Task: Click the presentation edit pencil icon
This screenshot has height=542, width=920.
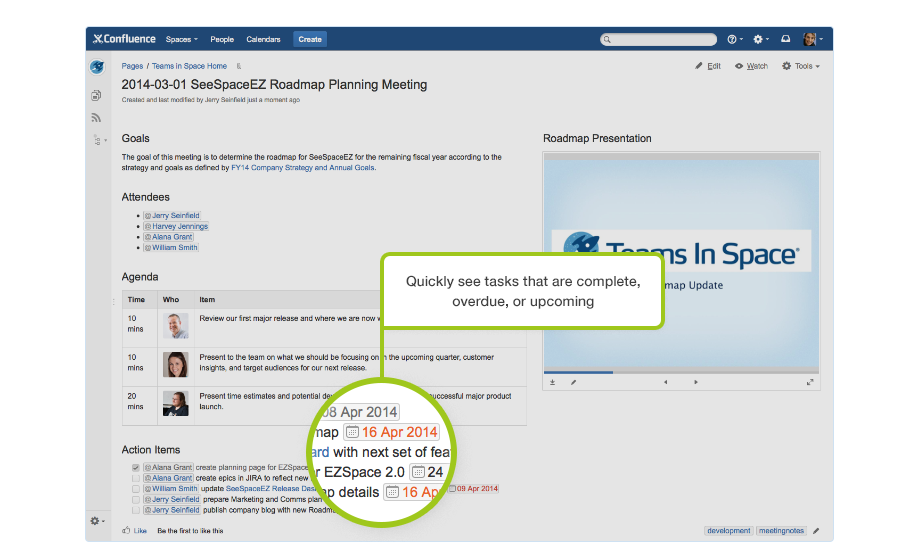Action: coord(573,382)
